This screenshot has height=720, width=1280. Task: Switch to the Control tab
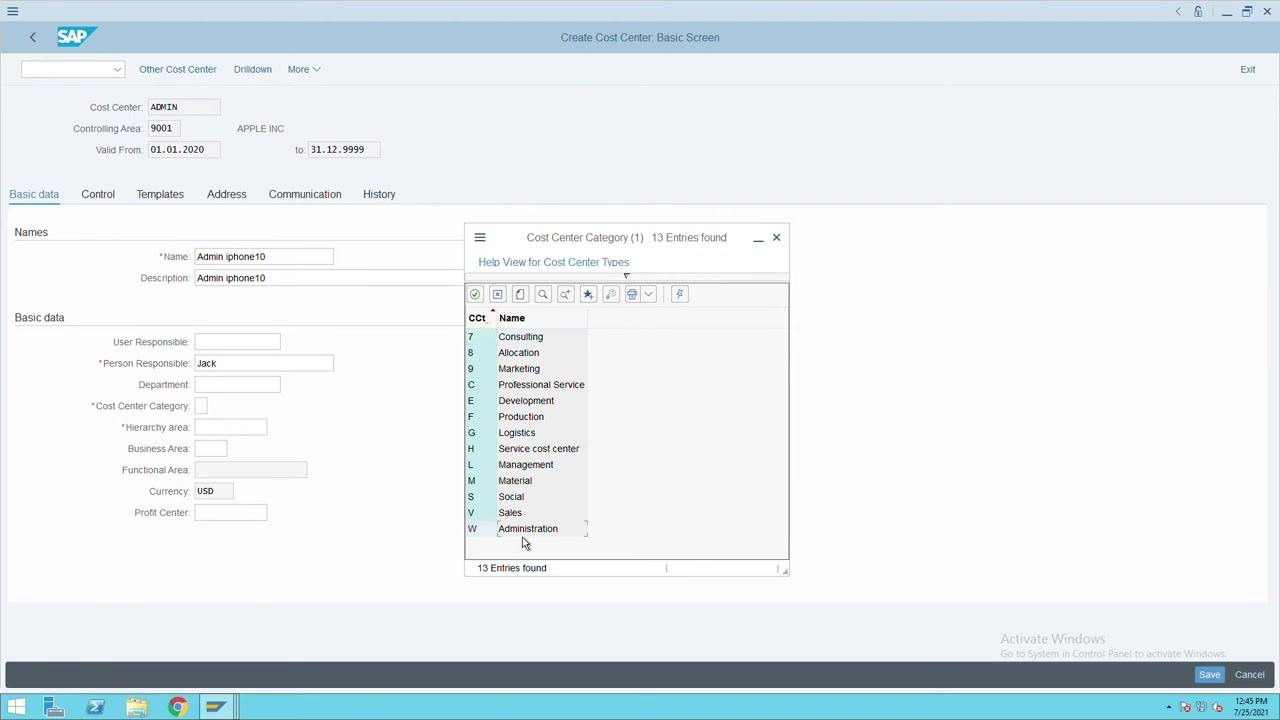tap(98, 194)
